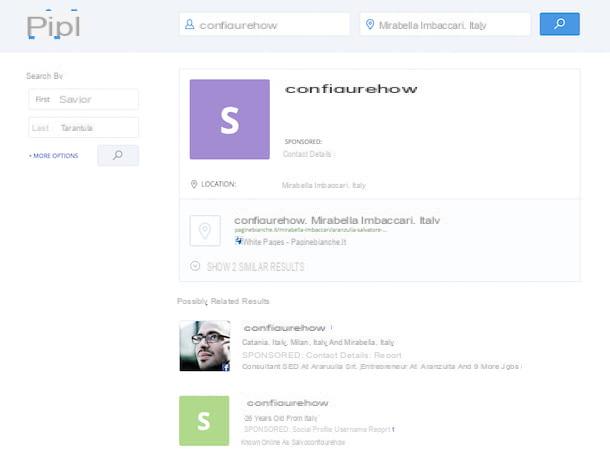Image resolution: width=610 pixels, height=457 pixels.
Task: Click the location pin icon in top search
Action: 370,25
